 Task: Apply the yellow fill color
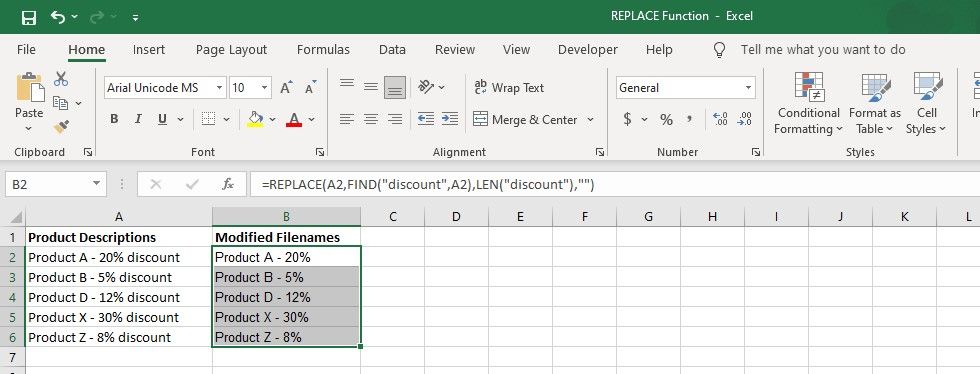coord(254,119)
